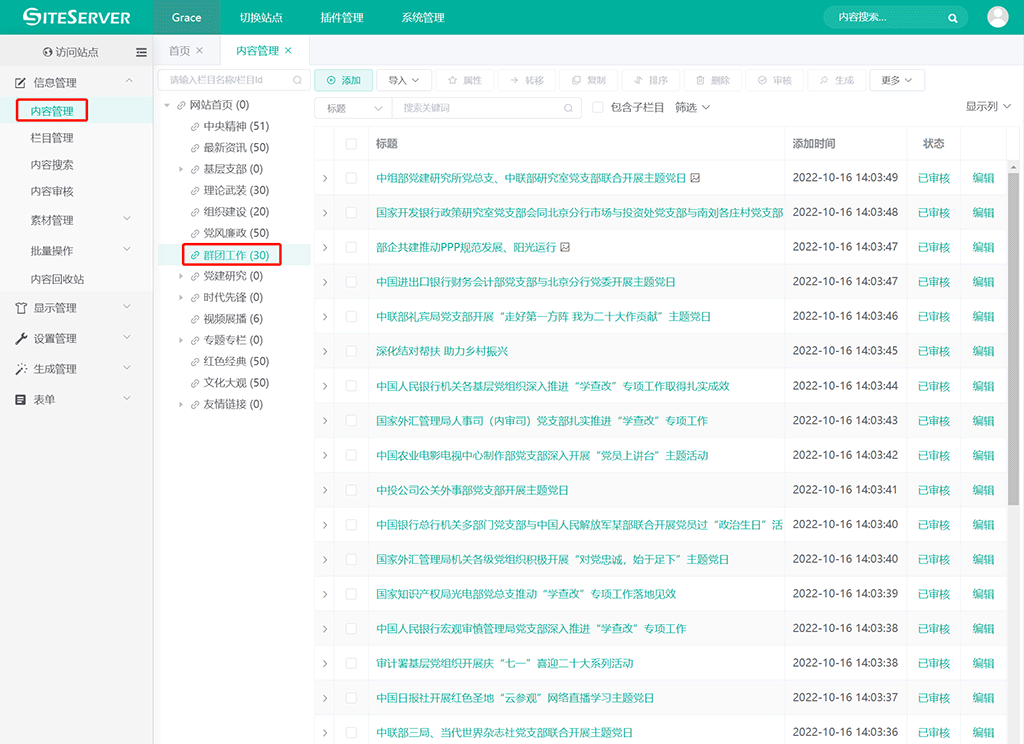Screen dimensions: 1024x744
Task: Toggle the sidebar collapse hamburger icon
Action: [x=141, y=52]
